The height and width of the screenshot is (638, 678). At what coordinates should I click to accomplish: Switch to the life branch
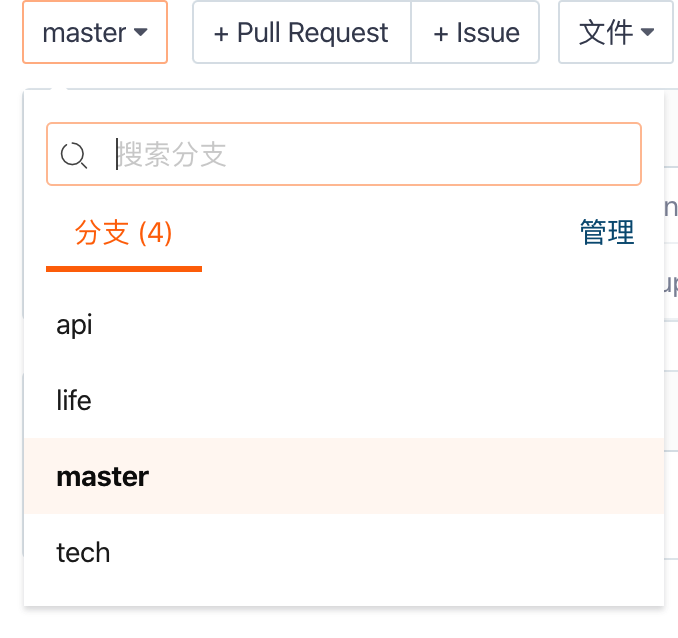coord(74,400)
